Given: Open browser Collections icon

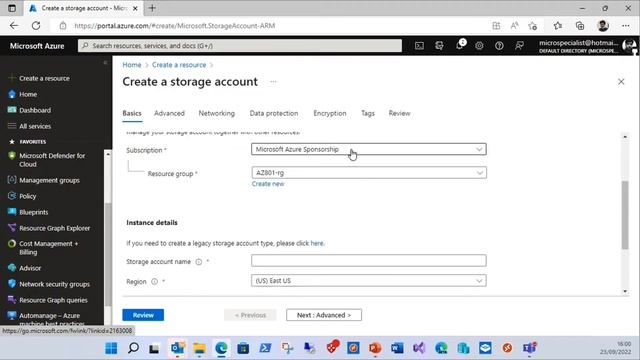Looking at the screenshot, I should click(x=580, y=26).
